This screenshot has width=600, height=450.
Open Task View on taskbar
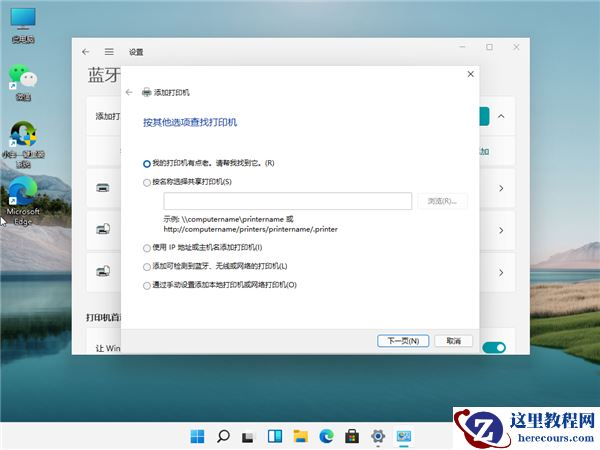click(x=248, y=436)
